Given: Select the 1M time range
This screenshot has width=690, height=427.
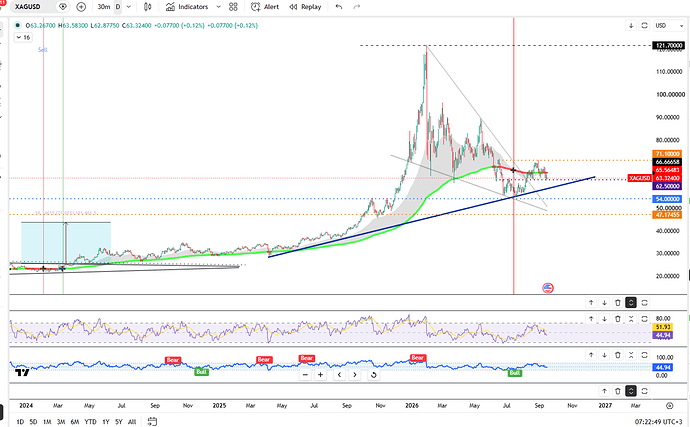Looking at the screenshot, I should click(47, 422).
